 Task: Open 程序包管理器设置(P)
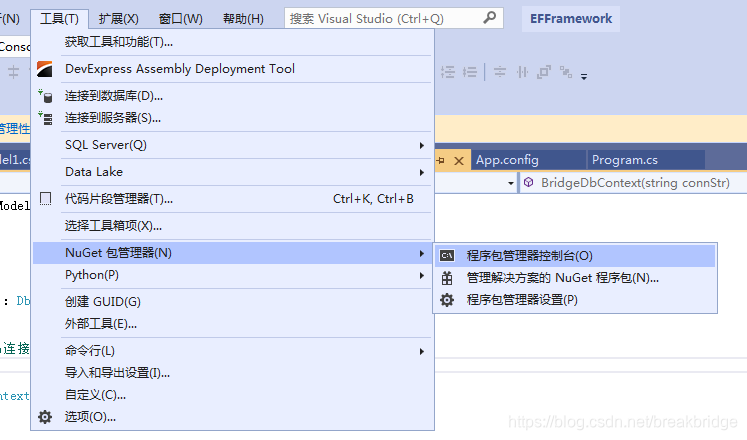(575, 300)
